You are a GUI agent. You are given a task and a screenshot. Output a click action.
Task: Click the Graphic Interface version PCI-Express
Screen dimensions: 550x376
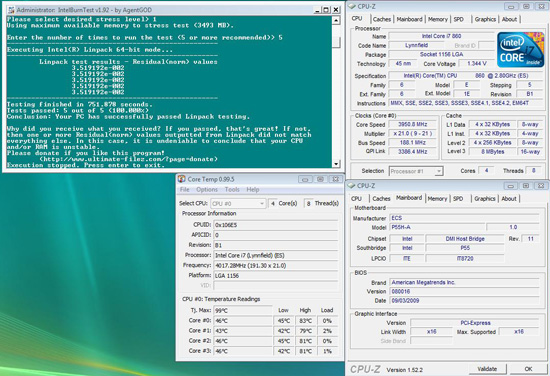tap(475, 323)
